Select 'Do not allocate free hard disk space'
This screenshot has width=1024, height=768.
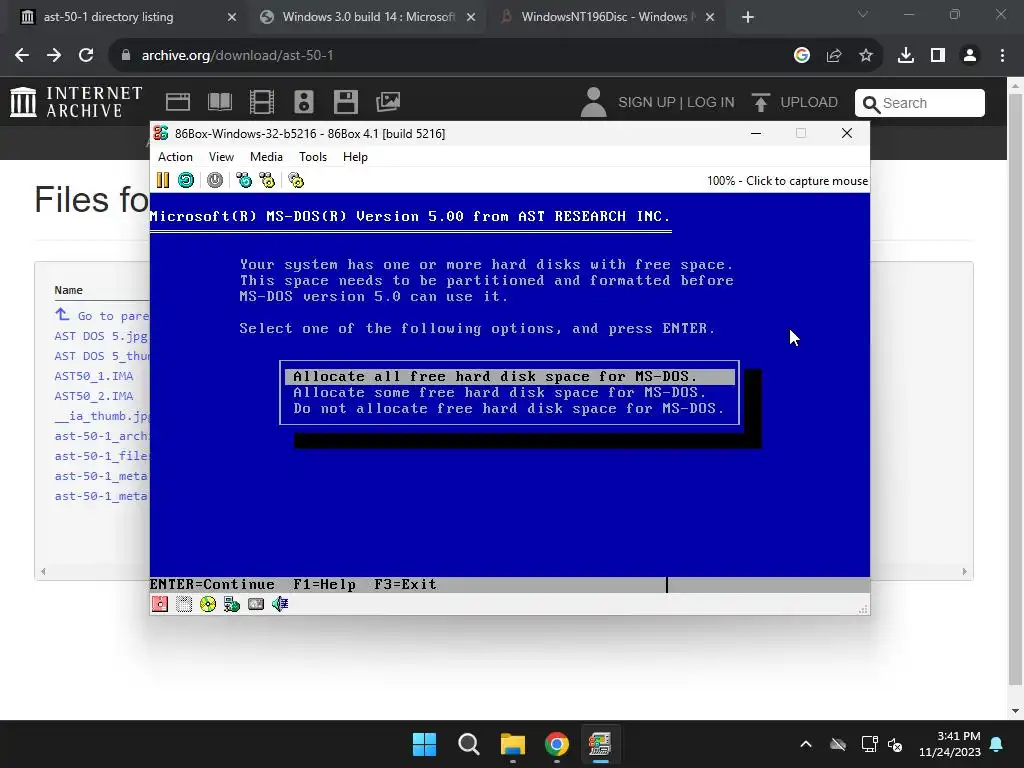510,409
